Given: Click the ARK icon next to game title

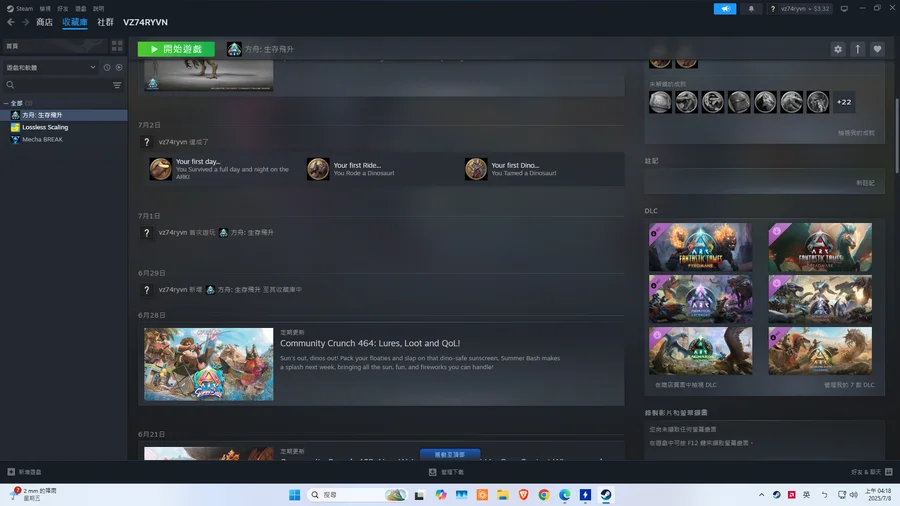Looking at the screenshot, I should (x=234, y=49).
